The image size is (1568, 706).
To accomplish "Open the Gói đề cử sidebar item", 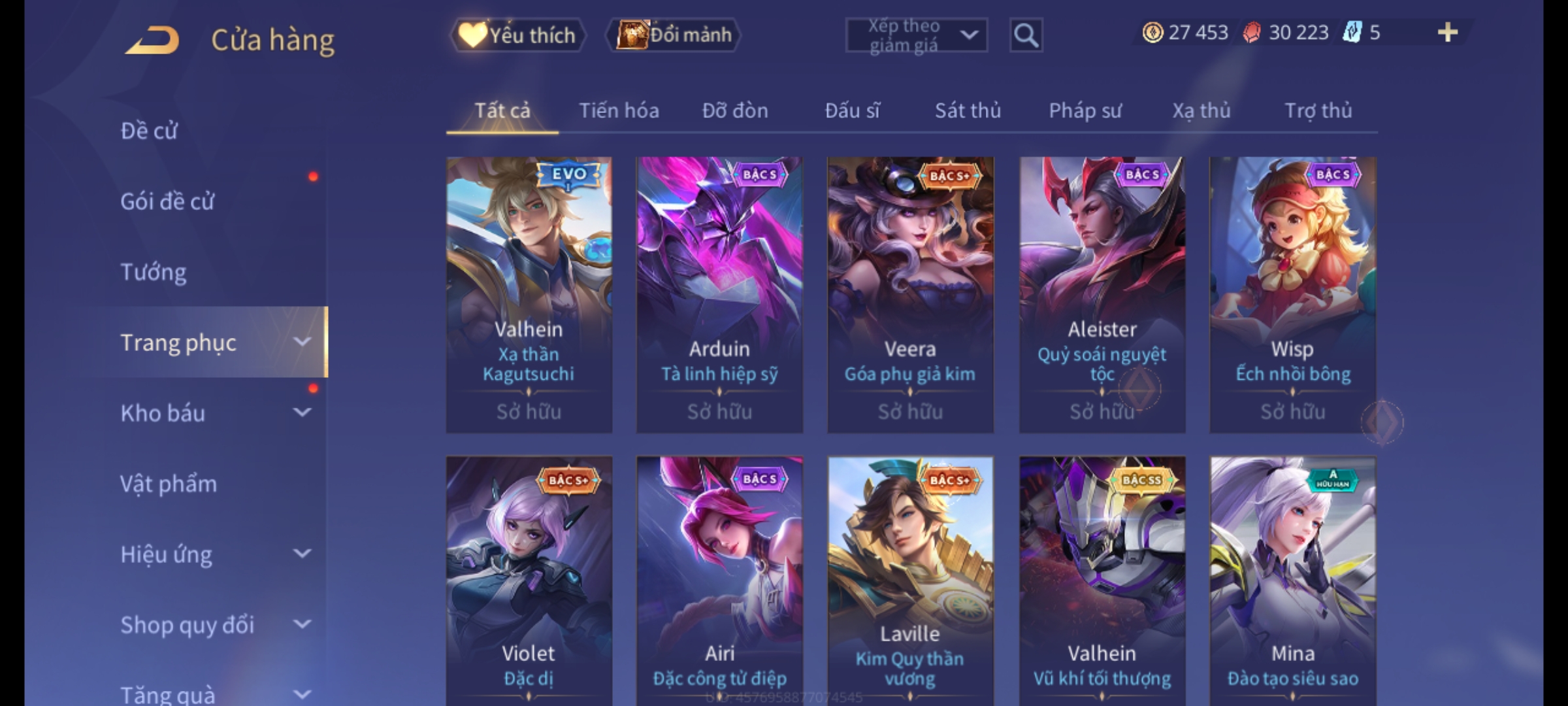I will [167, 201].
